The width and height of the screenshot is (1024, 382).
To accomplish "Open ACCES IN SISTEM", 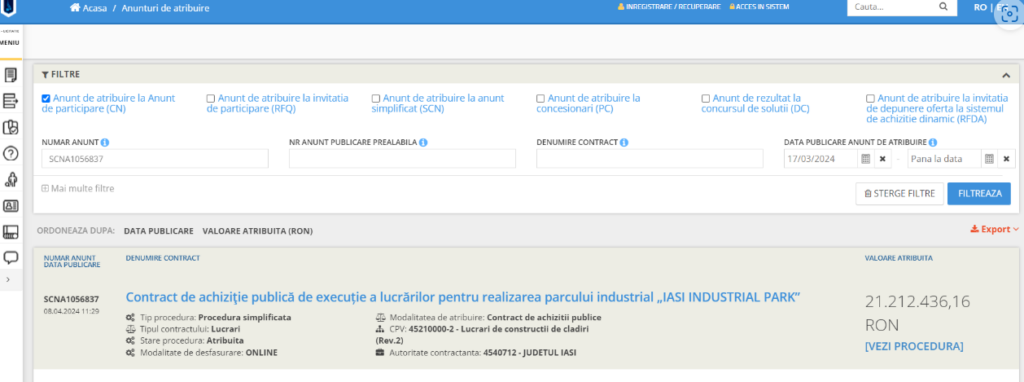I will coord(760,7).
